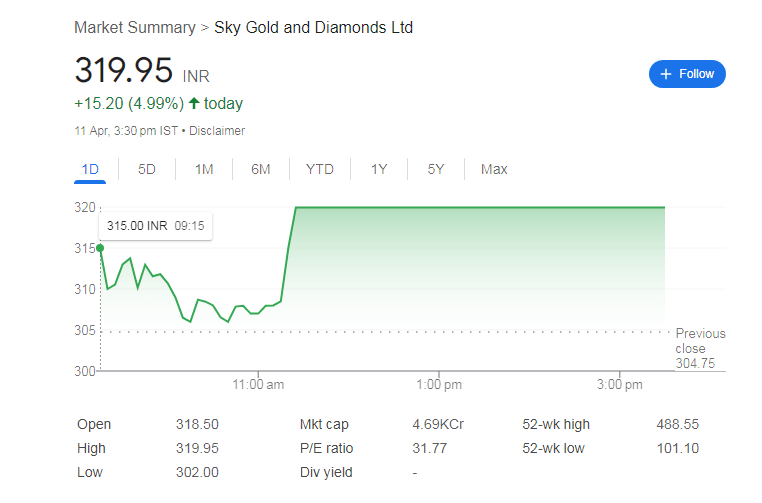Viewport: 762px width, 503px height.
Task: Show the 6M price history
Action: tap(261, 169)
